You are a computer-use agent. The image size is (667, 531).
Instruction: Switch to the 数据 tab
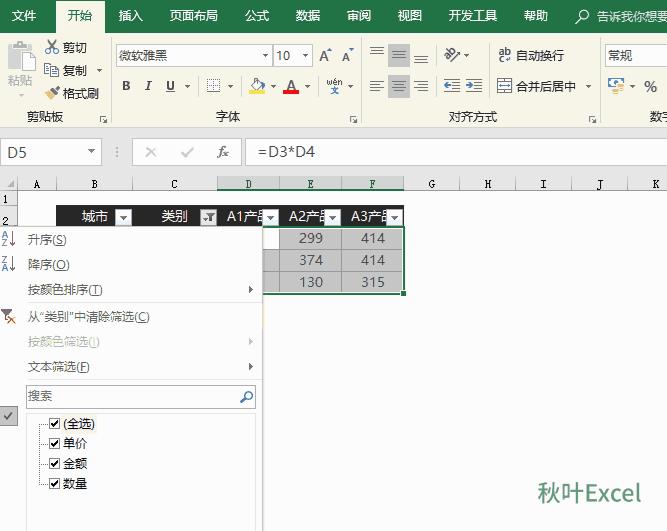point(308,16)
